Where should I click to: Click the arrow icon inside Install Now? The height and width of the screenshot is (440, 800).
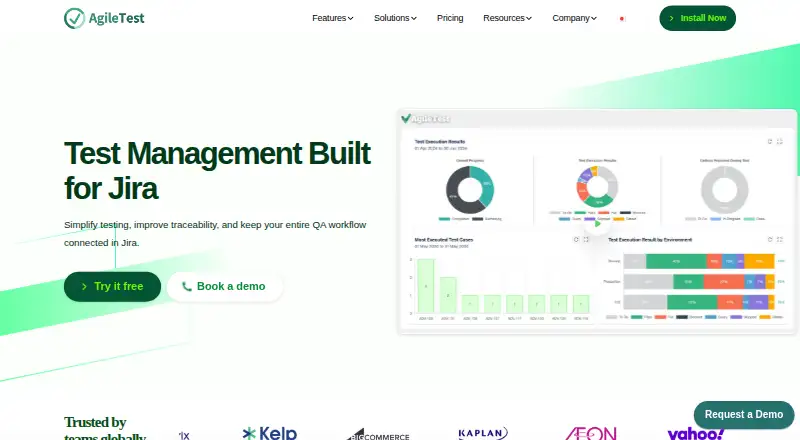671,18
